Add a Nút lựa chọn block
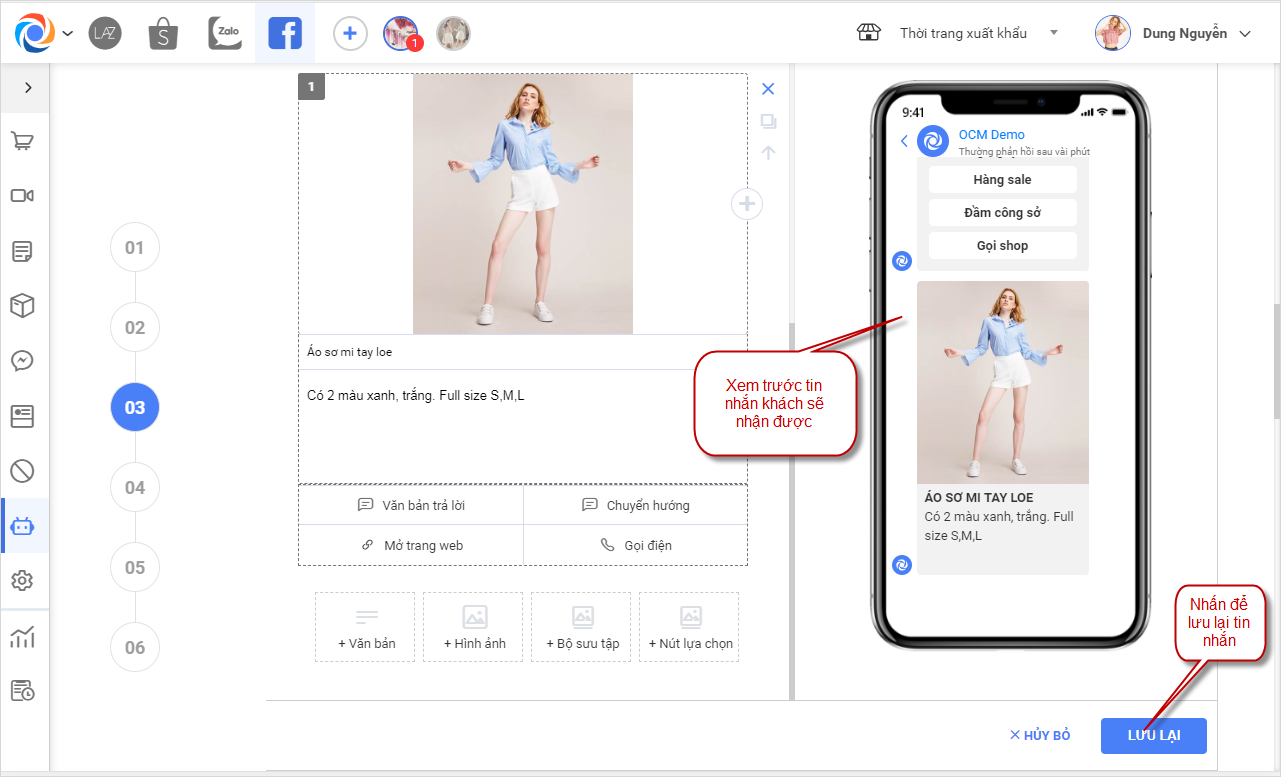Screen dimensions: 1281x777 coord(689,627)
